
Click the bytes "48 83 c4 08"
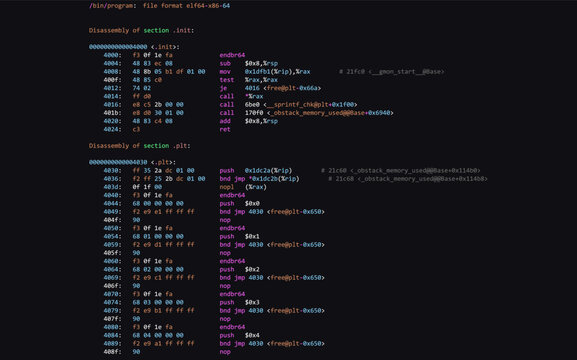[153, 121]
